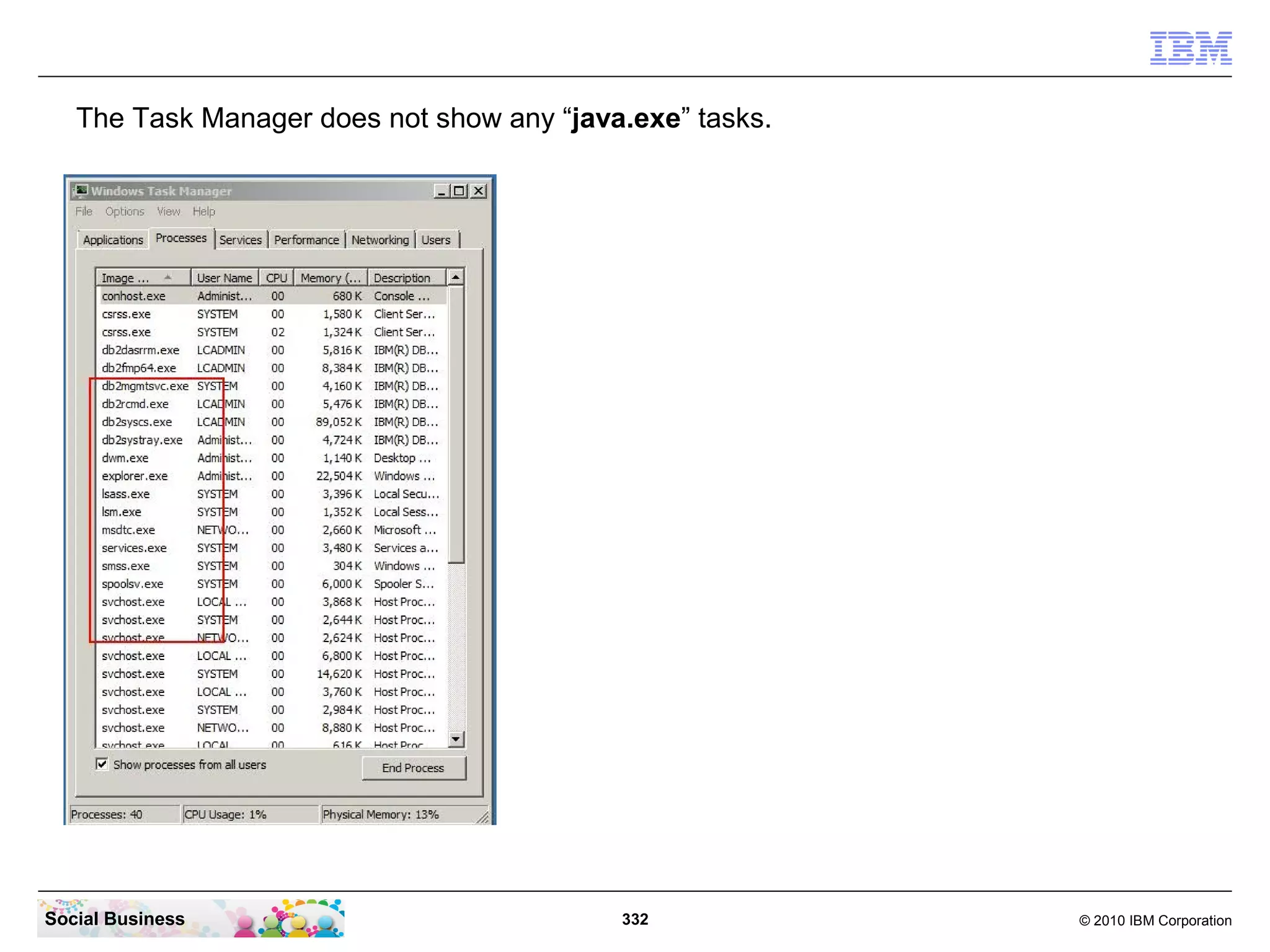This screenshot has width=1270, height=952.
Task: Select the db2rcmd.exe process
Action: (x=272, y=404)
